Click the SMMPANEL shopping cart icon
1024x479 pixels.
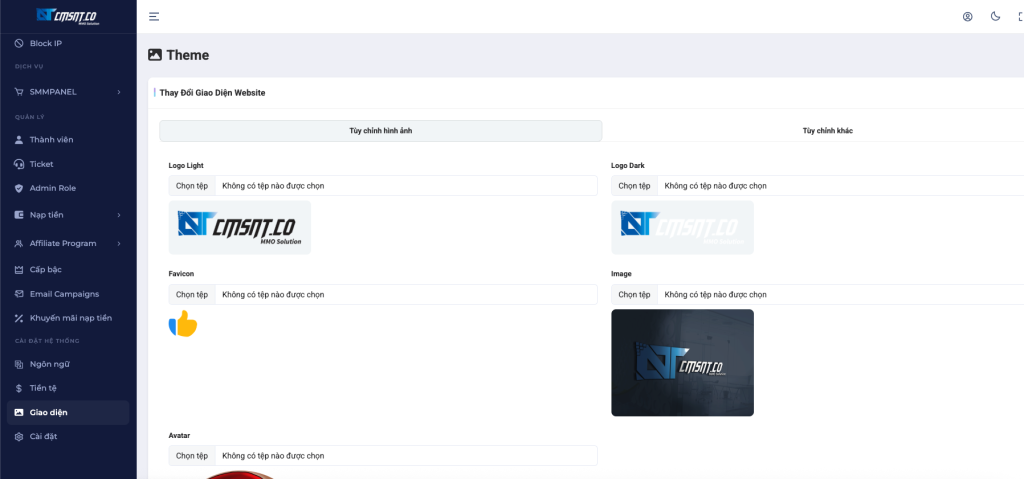click(19, 92)
